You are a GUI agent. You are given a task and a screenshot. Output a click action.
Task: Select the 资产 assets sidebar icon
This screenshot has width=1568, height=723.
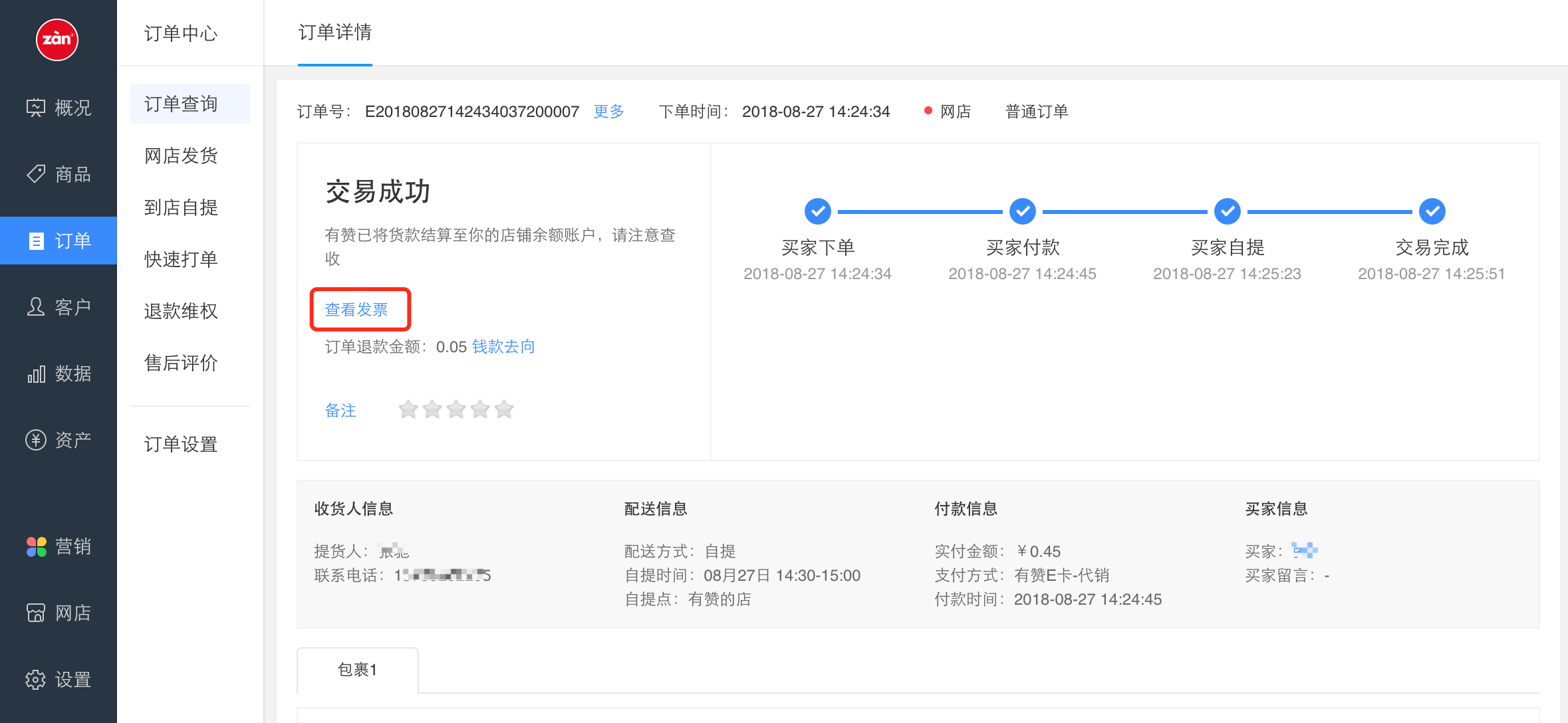click(x=59, y=439)
